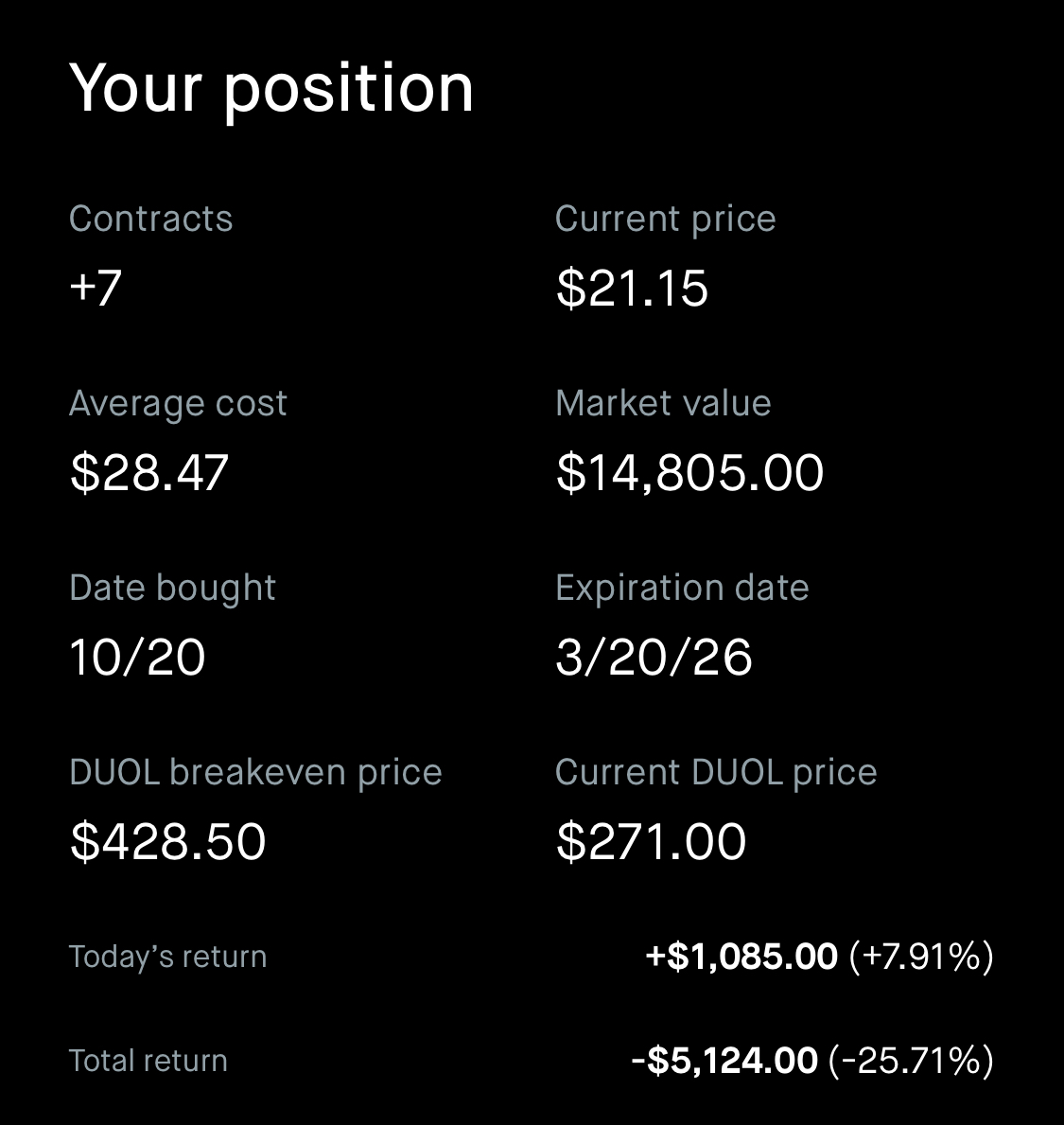
Task: Click the Market value label
Action: tap(663, 404)
